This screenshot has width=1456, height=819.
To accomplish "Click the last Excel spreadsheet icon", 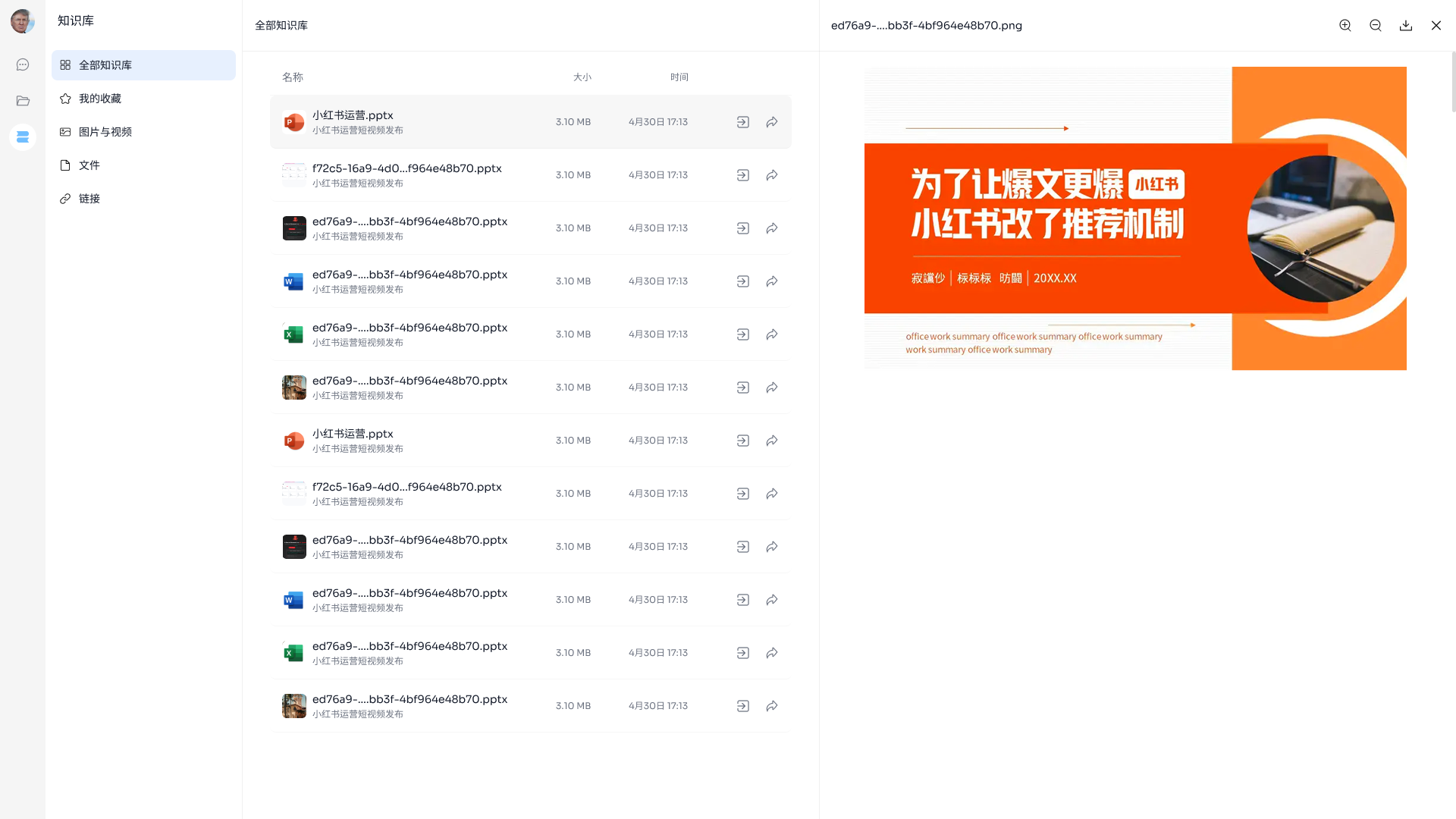I will (293, 653).
